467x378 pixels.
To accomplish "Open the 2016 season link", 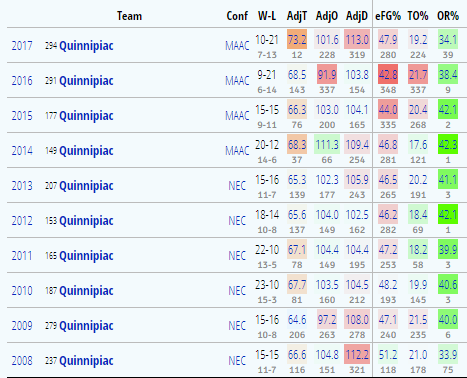I will pos(22,81).
